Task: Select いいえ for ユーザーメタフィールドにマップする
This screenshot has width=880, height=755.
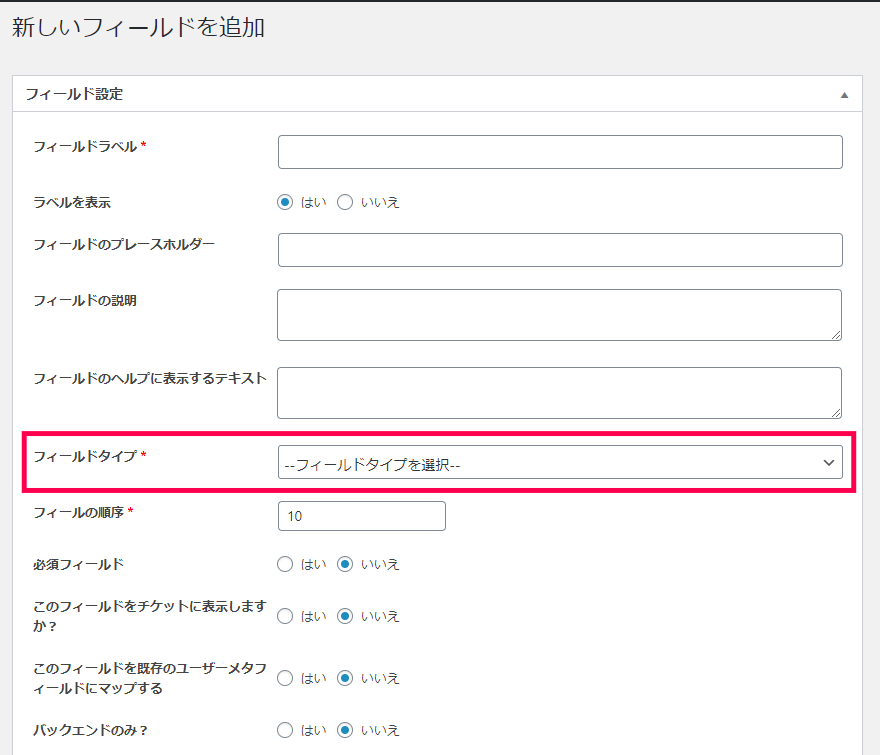Action: [345, 678]
